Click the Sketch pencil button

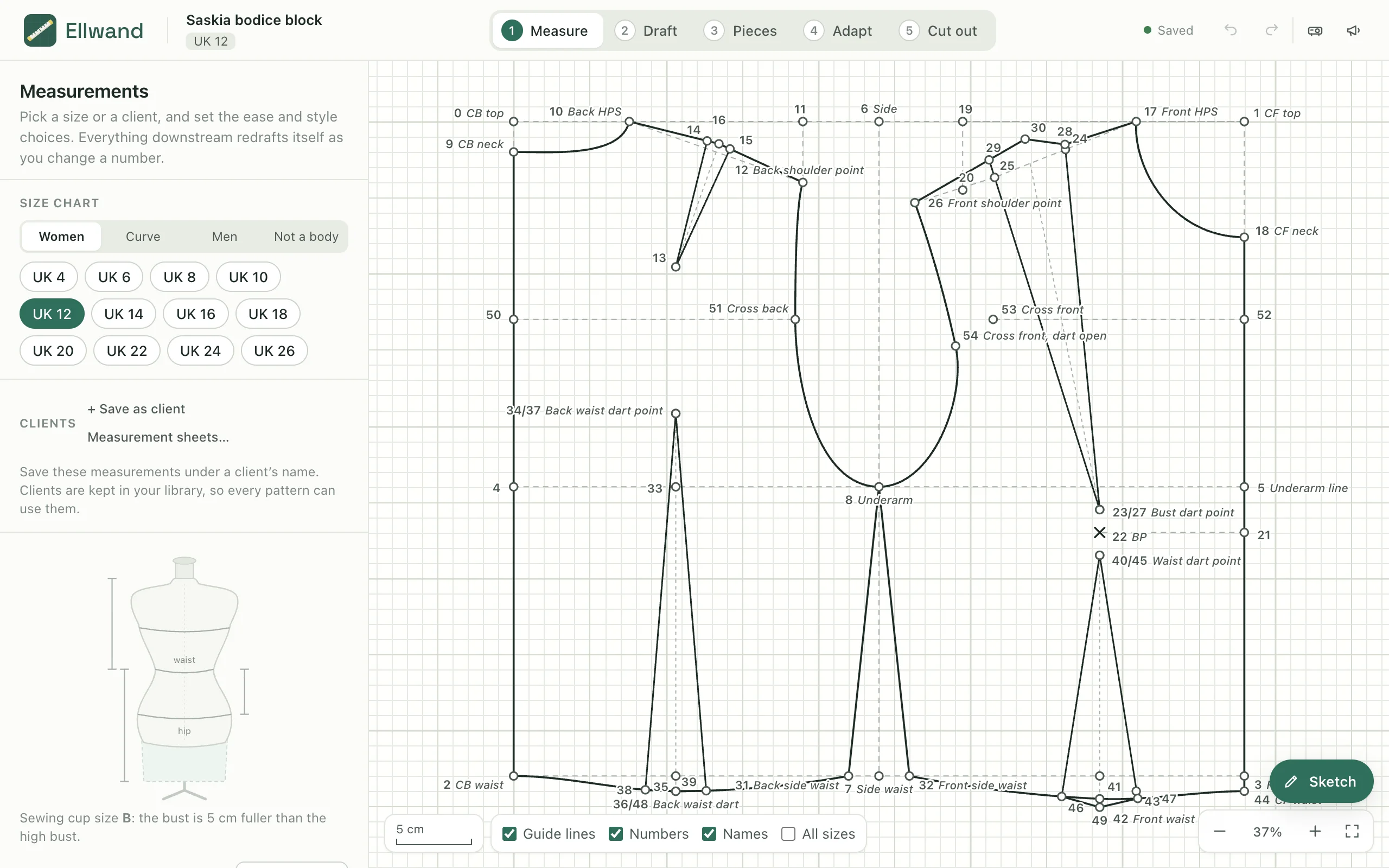tap(1321, 781)
